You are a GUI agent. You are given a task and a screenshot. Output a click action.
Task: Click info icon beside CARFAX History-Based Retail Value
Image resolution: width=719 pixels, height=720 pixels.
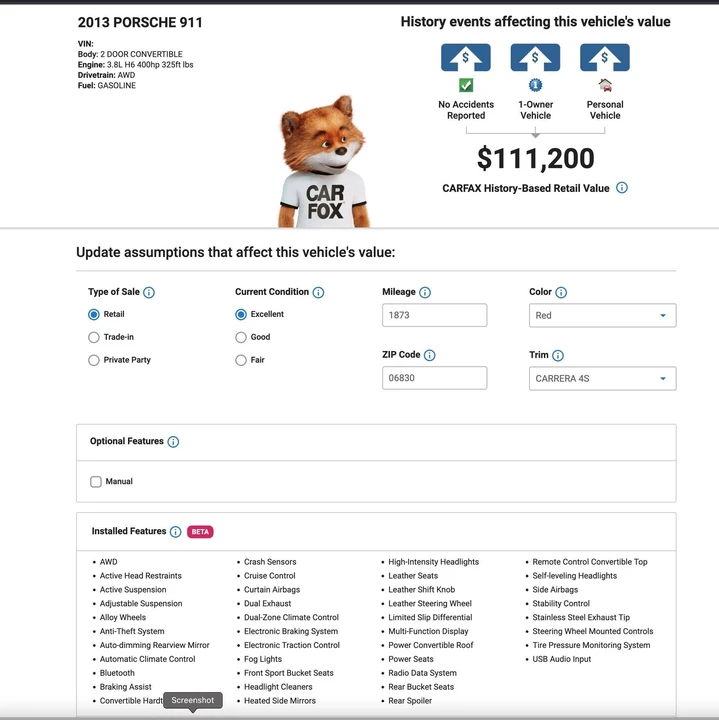pos(622,188)
